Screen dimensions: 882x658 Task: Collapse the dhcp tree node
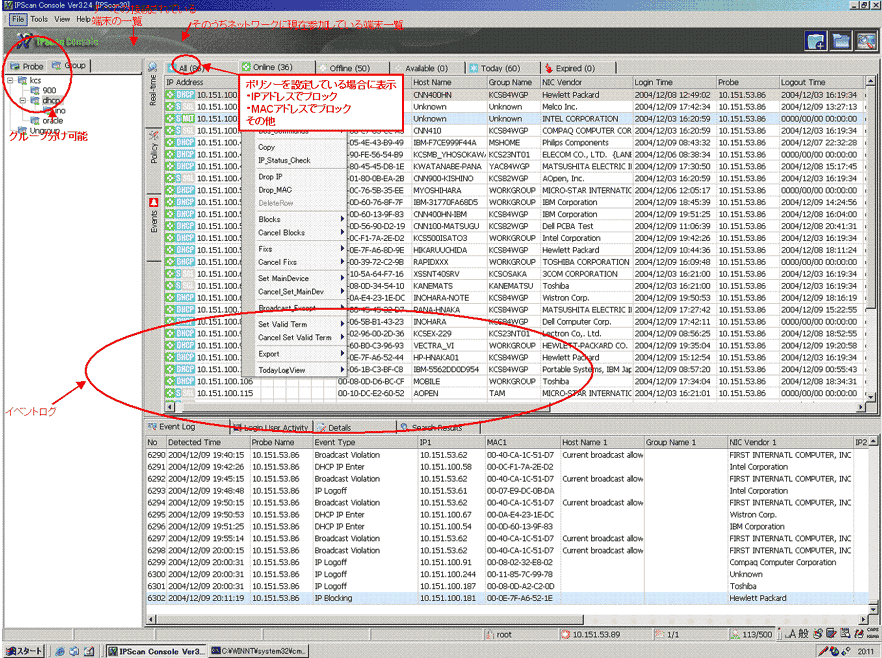pyautogui.click(x=24, y=100)
